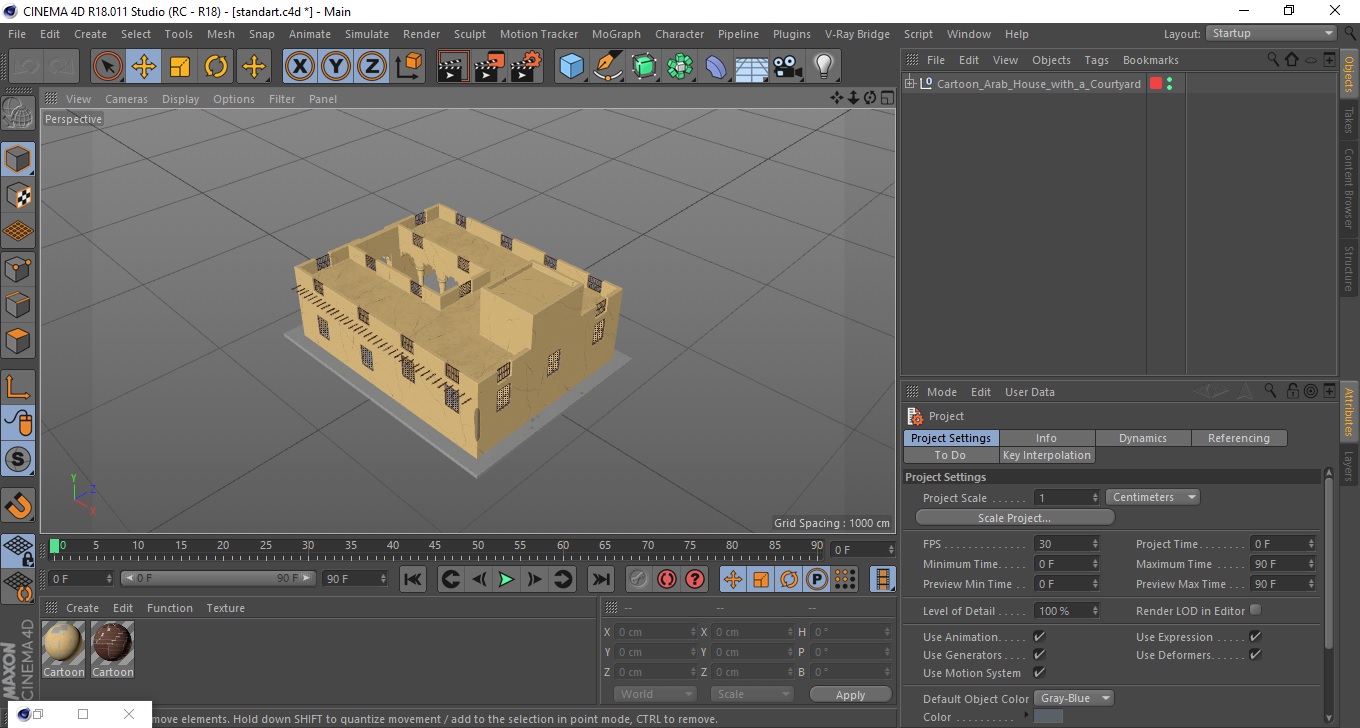Switch to Texture mode

[18, 195]
